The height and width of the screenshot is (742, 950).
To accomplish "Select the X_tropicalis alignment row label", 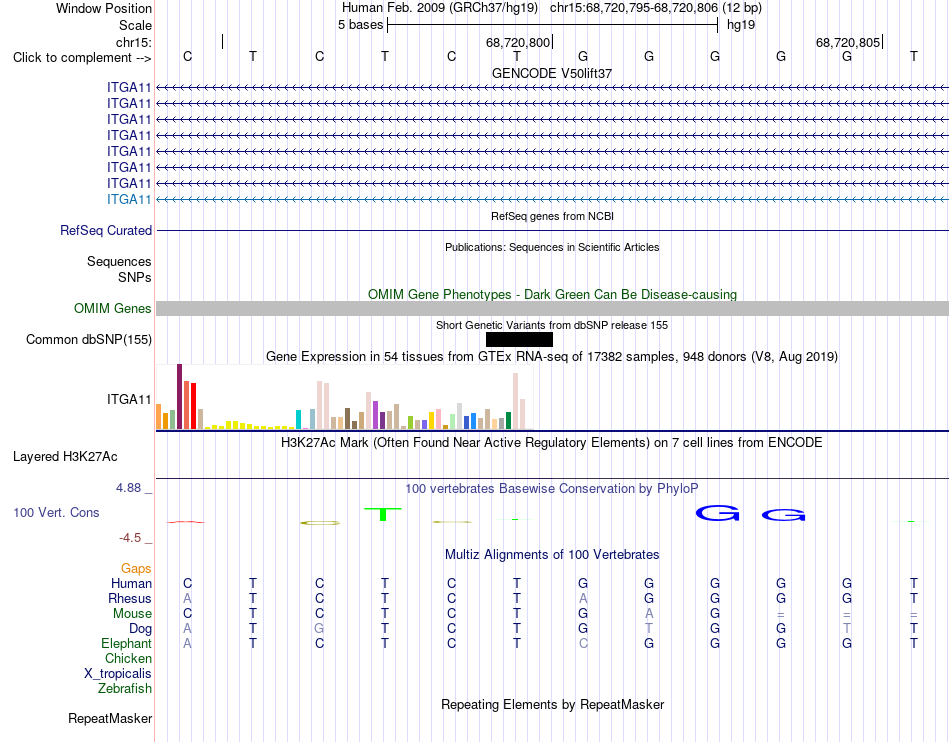I will tap(118, 674).
